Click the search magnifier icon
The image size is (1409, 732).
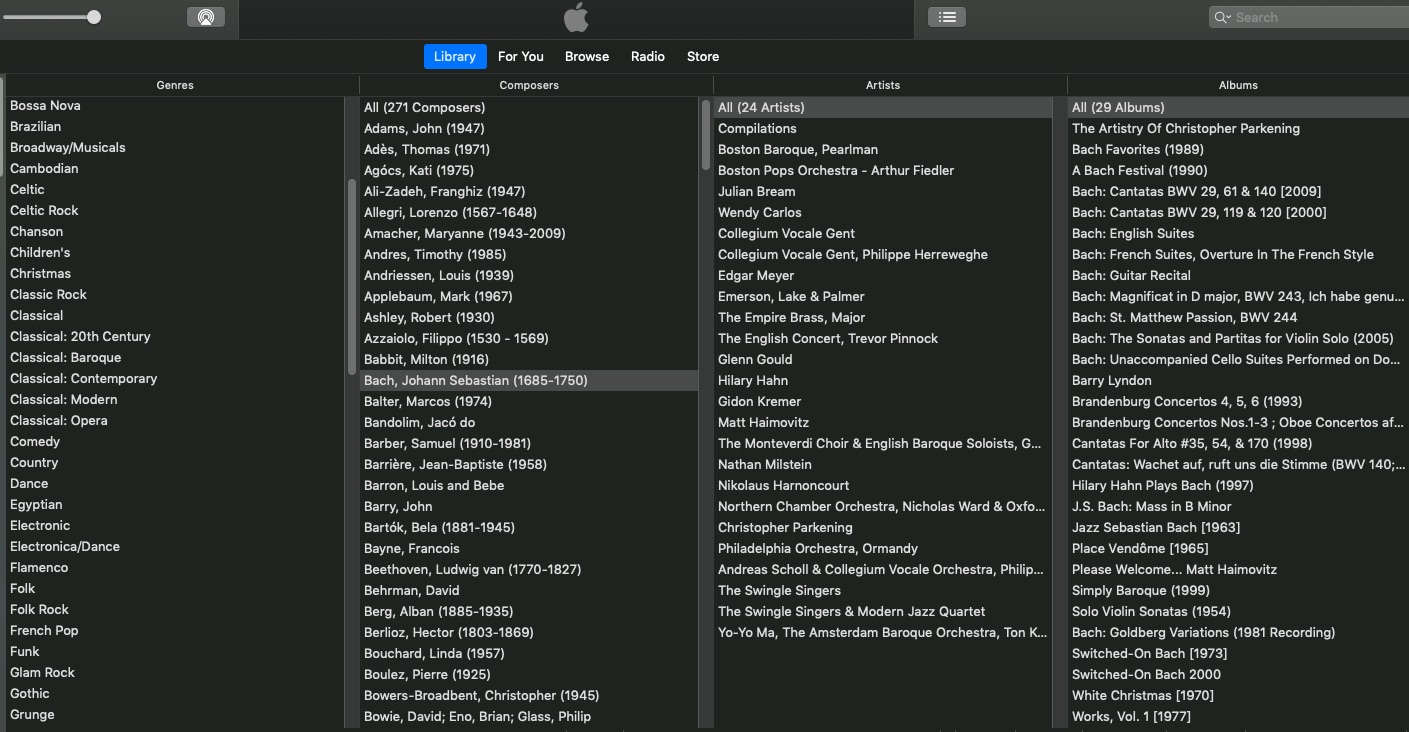(x=1222, y=17)
